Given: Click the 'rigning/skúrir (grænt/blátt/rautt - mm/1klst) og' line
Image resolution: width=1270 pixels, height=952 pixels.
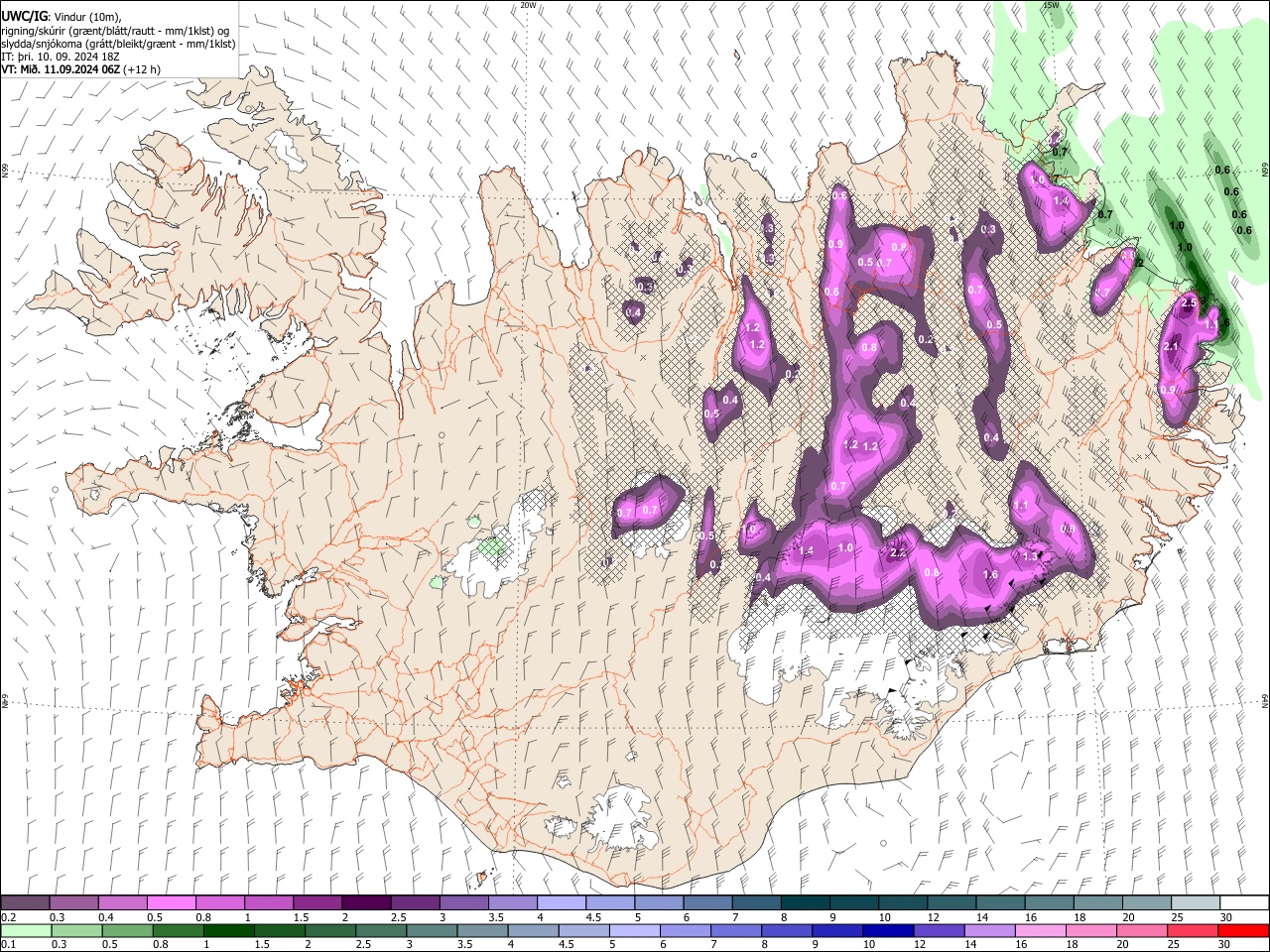Looking at the screenshot, I should point(115,31).
